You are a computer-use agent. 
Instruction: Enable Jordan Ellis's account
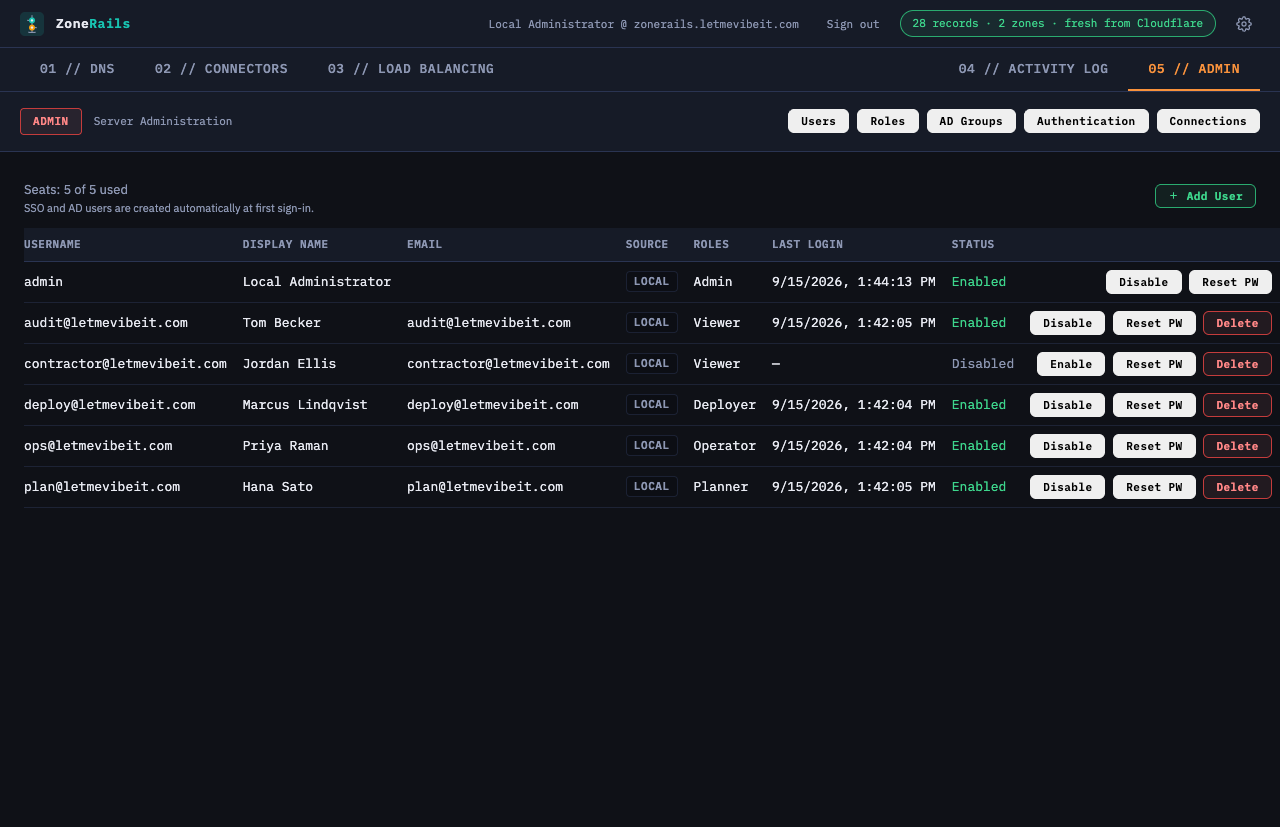click(x=1071, y=364)
